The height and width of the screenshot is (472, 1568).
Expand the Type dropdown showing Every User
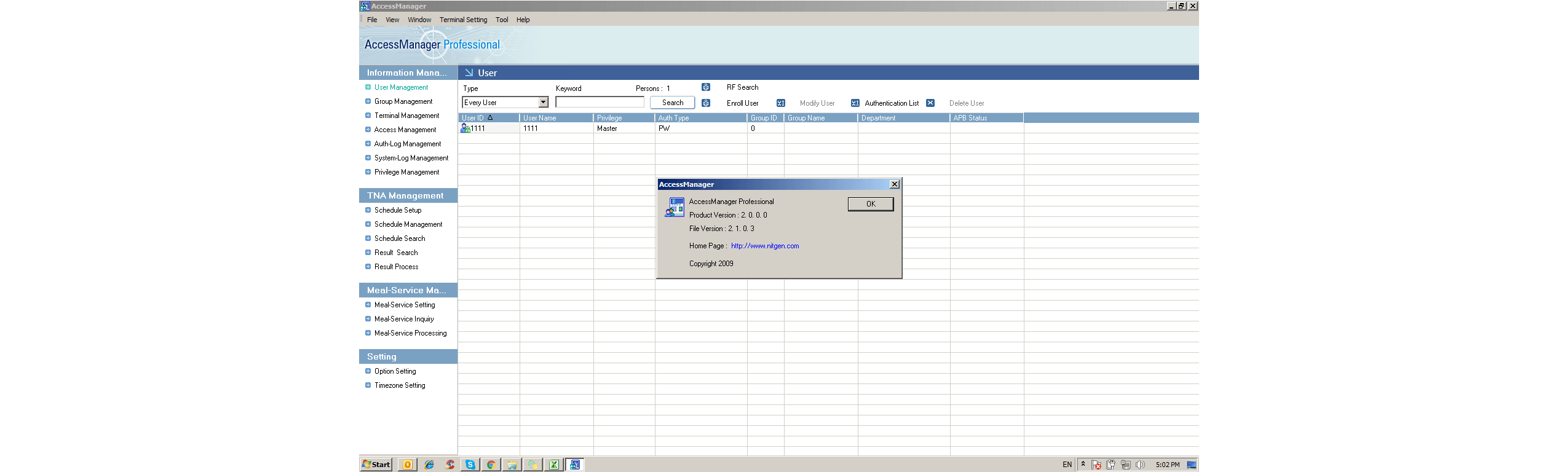point(544,103)
